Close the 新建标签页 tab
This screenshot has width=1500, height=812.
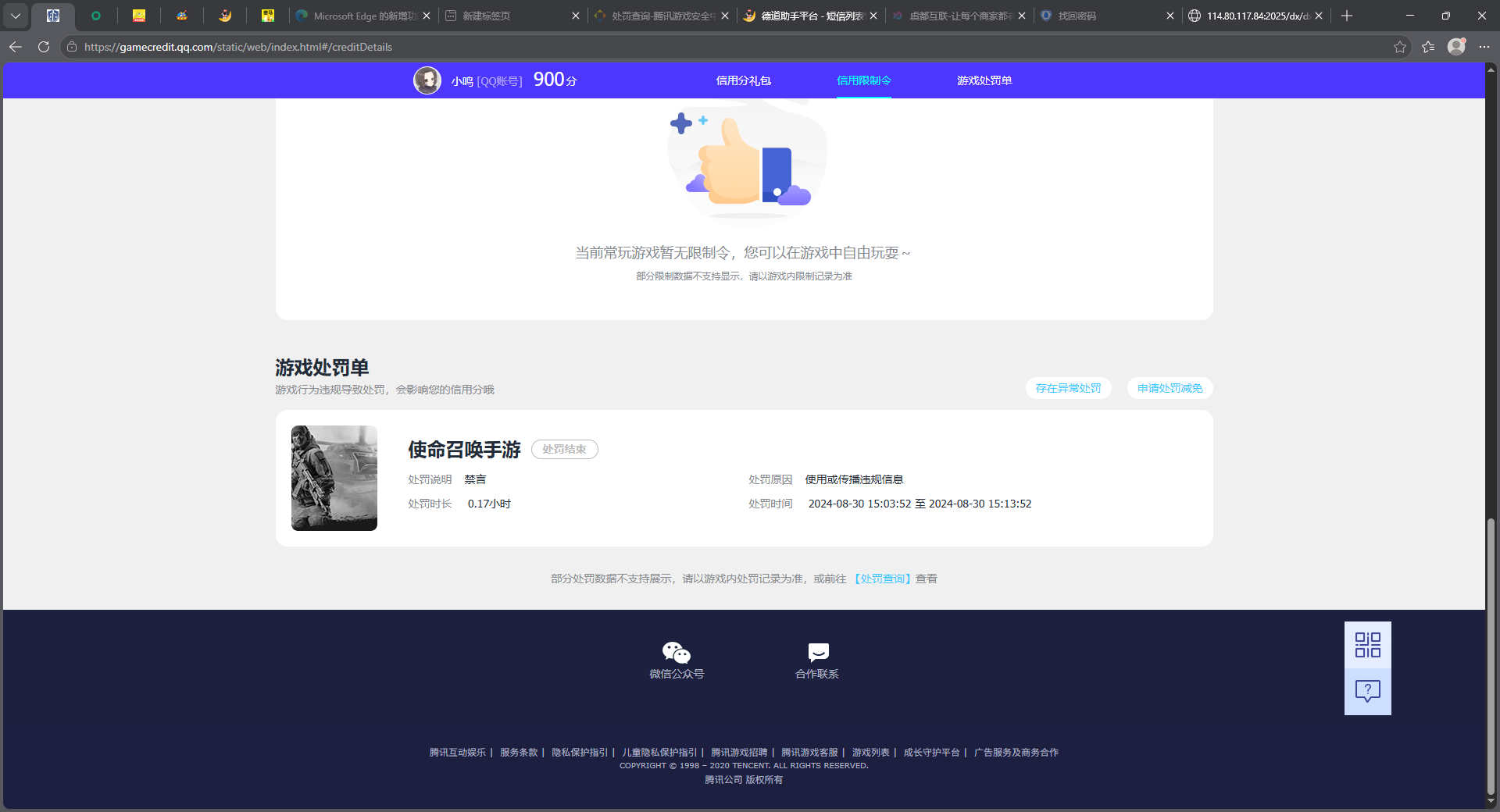tap(576, 16)
